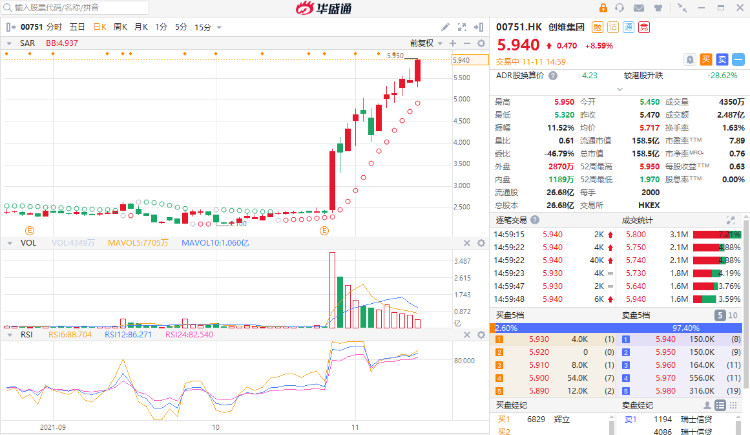This screenshot has height=435, width=750.
Task: Select broker person view icon
Action: (x=707, y=405)
